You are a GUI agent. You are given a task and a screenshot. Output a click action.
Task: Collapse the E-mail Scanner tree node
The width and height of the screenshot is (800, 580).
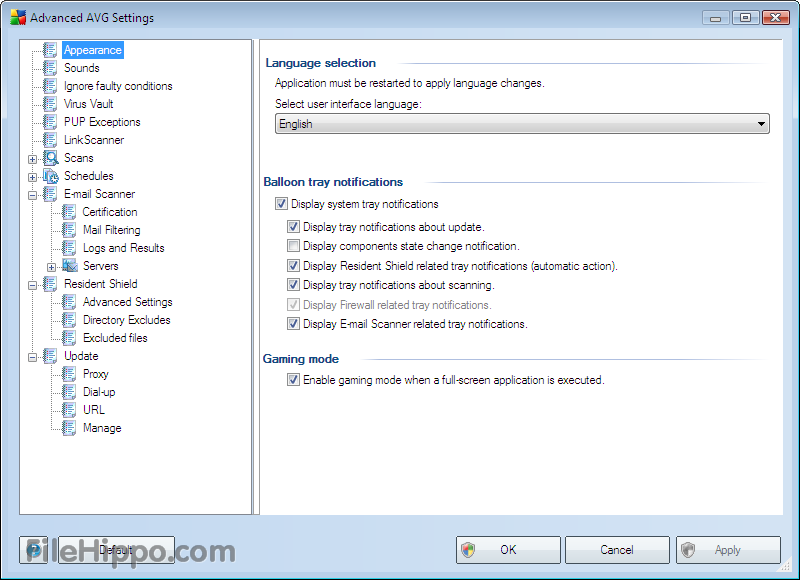pyautogui.click(x=33, y=195)
